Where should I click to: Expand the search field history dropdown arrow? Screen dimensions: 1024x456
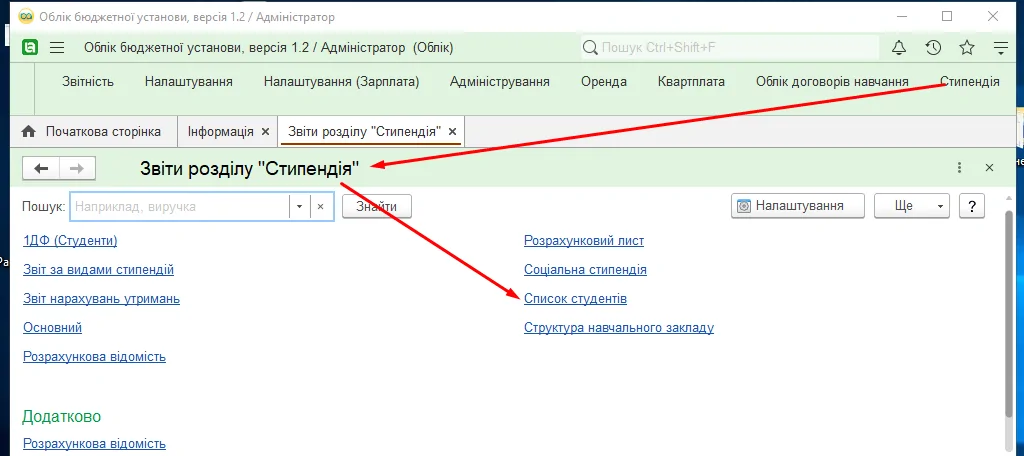click(x=299, y=206)
